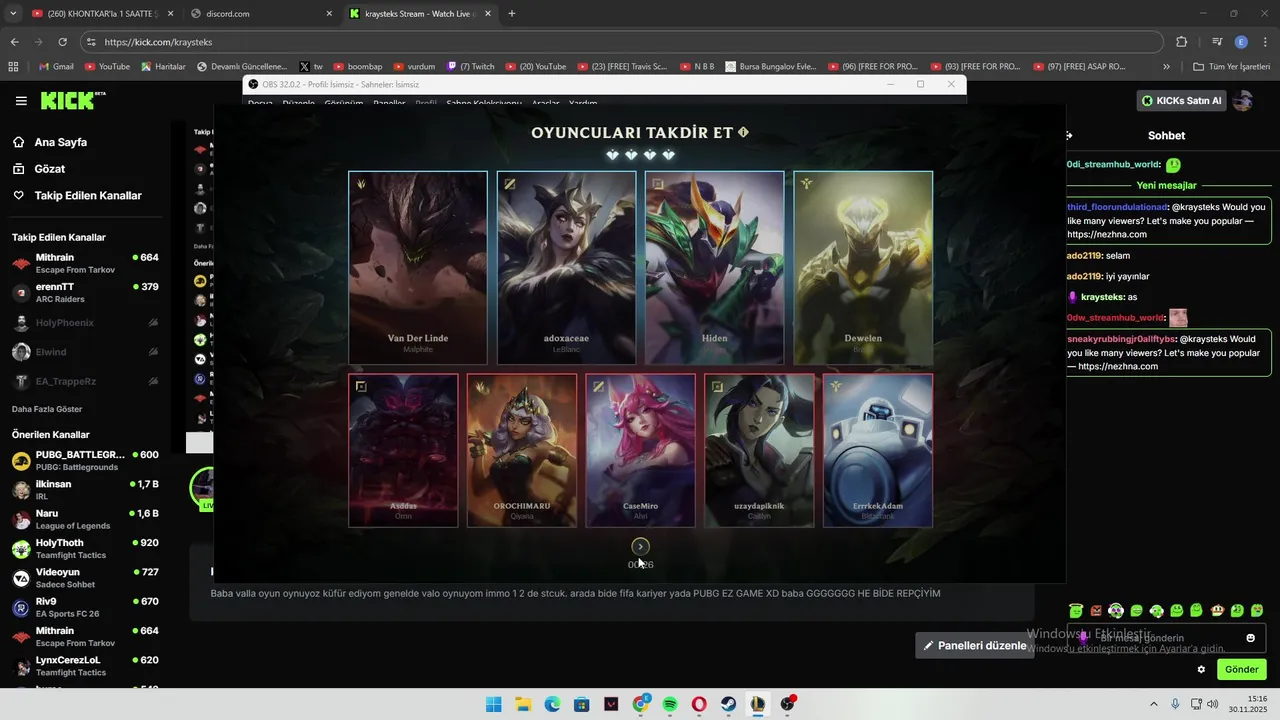Screen dimensions: 1280x720
Task: Open the Gmail bookmark
Action: [x=56, y=67]
